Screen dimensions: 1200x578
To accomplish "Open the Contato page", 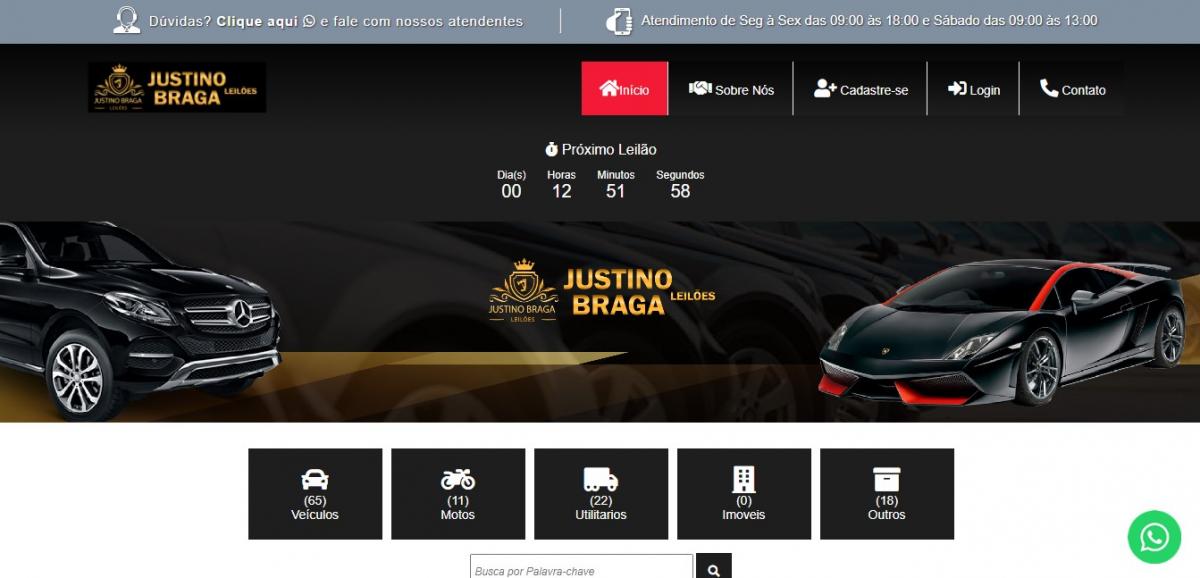I will (x=1072, y=88).
